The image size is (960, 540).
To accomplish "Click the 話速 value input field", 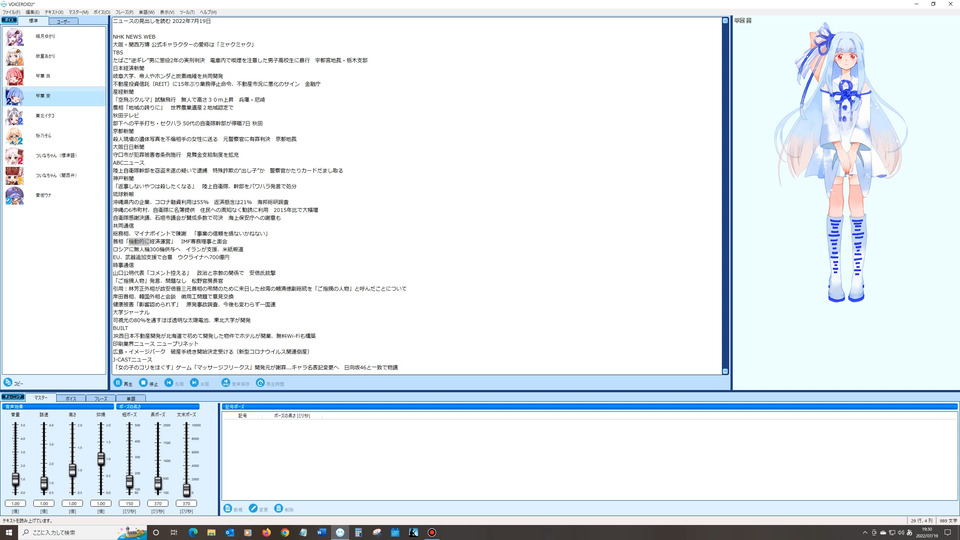I will pyautogui.click(x=44, y=503).
